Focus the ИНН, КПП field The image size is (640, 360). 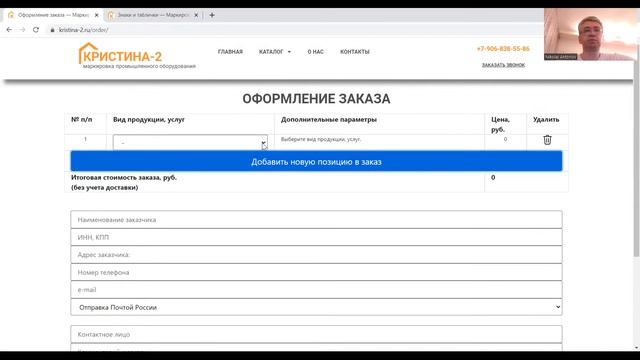316,237
